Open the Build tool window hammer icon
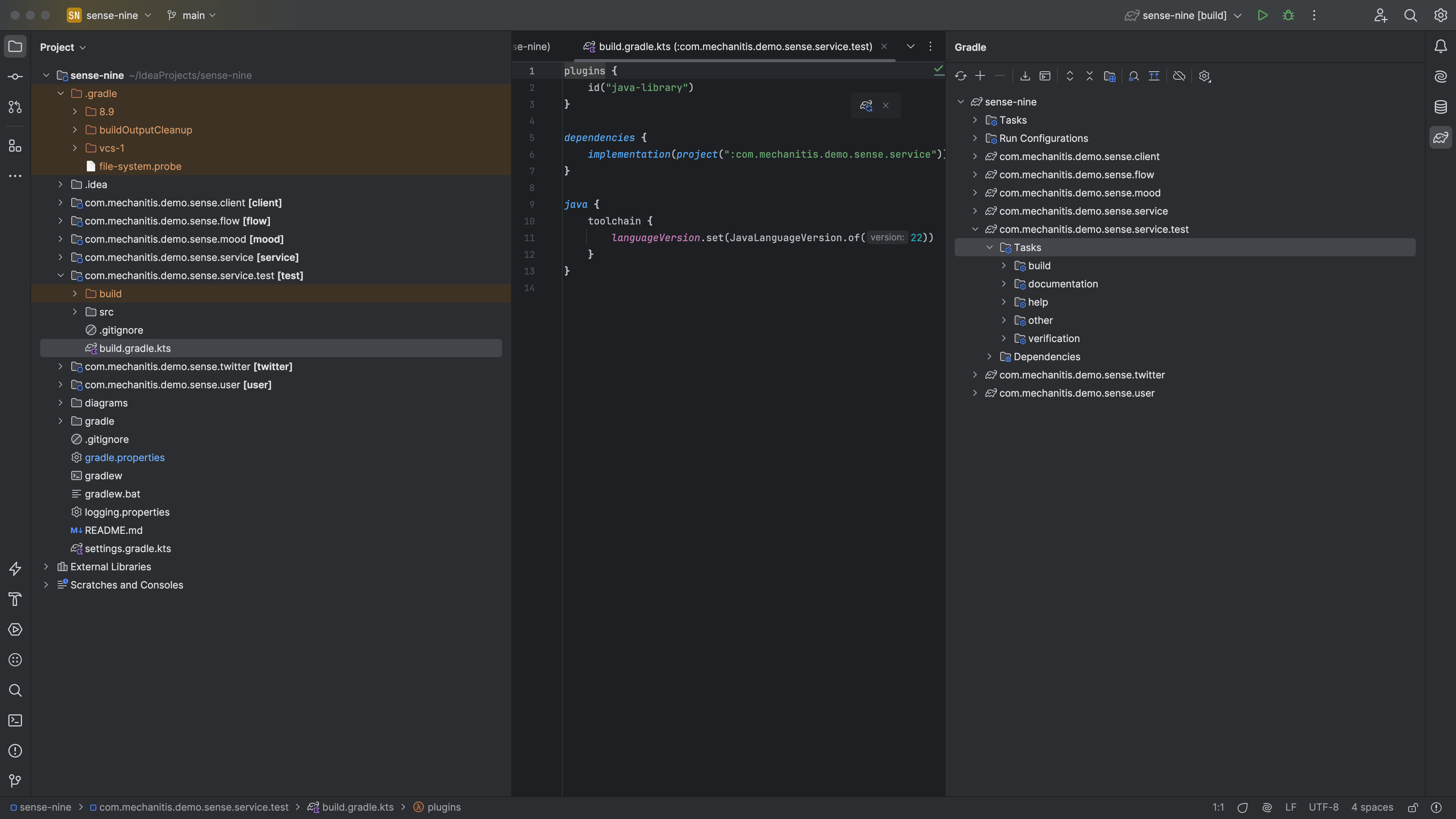The image size is (1456, 819). (15, 599)
